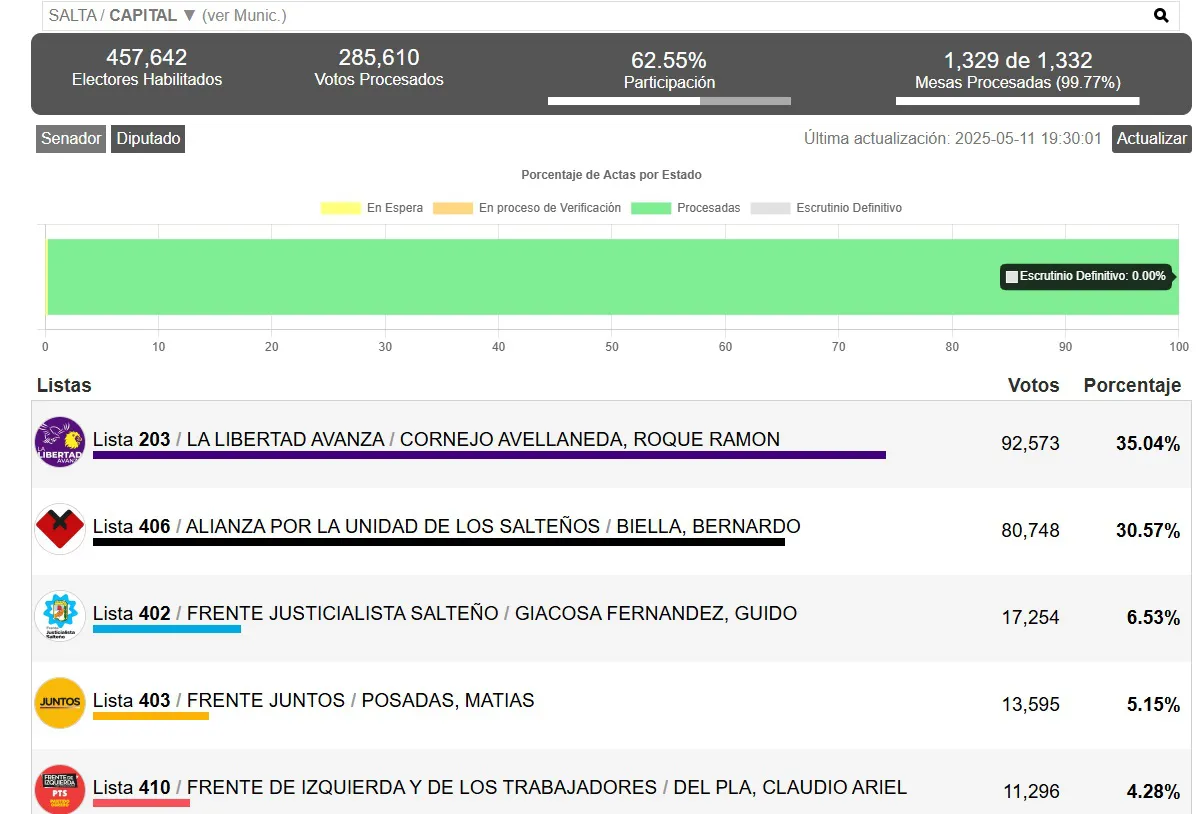The width and height of the screenshot is (1197, 814).
Task: Click the Mesas Procesadas progress bar
Action: coord(1017,100)
